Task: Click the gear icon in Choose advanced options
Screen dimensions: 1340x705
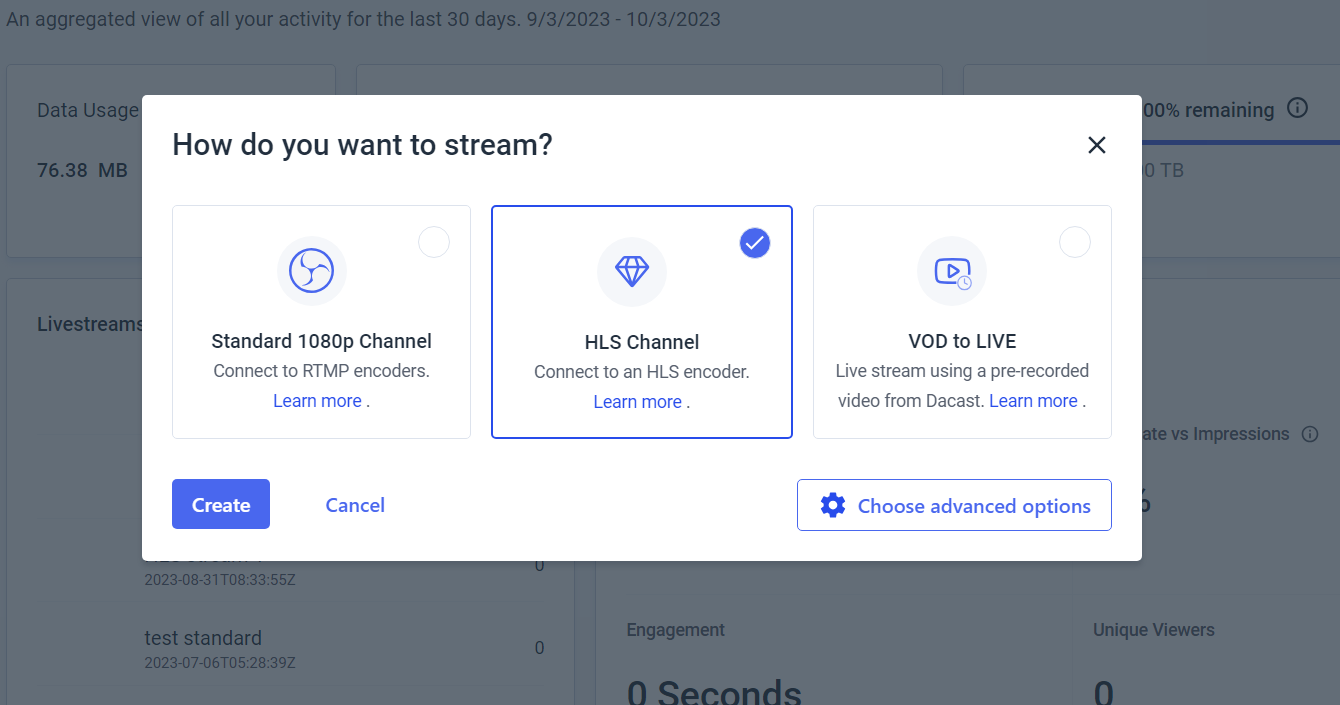Action: coord(832,505)
